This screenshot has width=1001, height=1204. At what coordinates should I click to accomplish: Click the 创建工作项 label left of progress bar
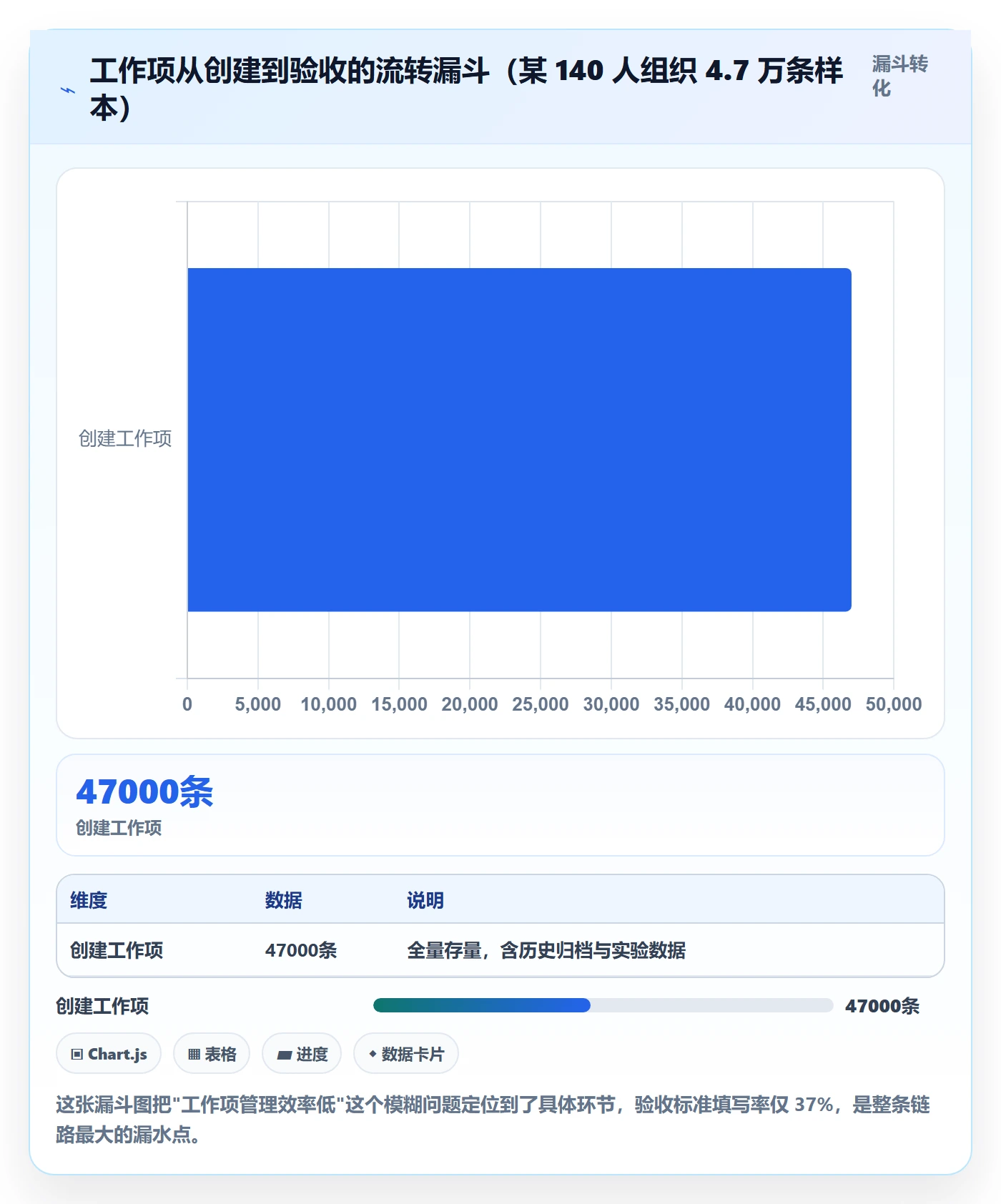[x=102, y=1006]
